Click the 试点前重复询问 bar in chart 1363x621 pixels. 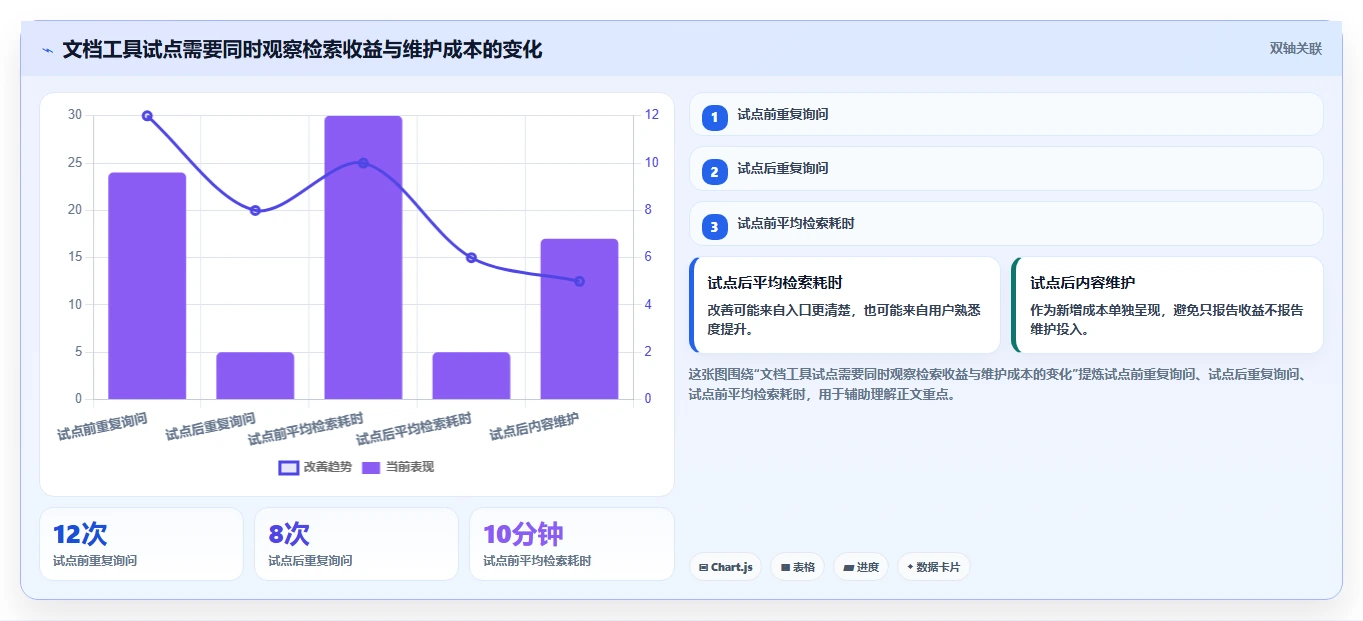pos(147,286)
